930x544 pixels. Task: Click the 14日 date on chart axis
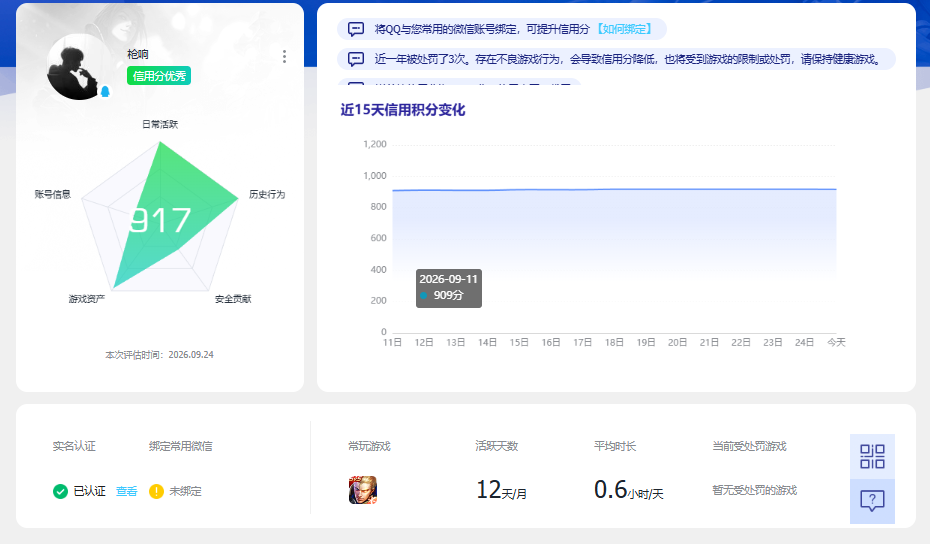pyautogui.click(x=488, y=342)
